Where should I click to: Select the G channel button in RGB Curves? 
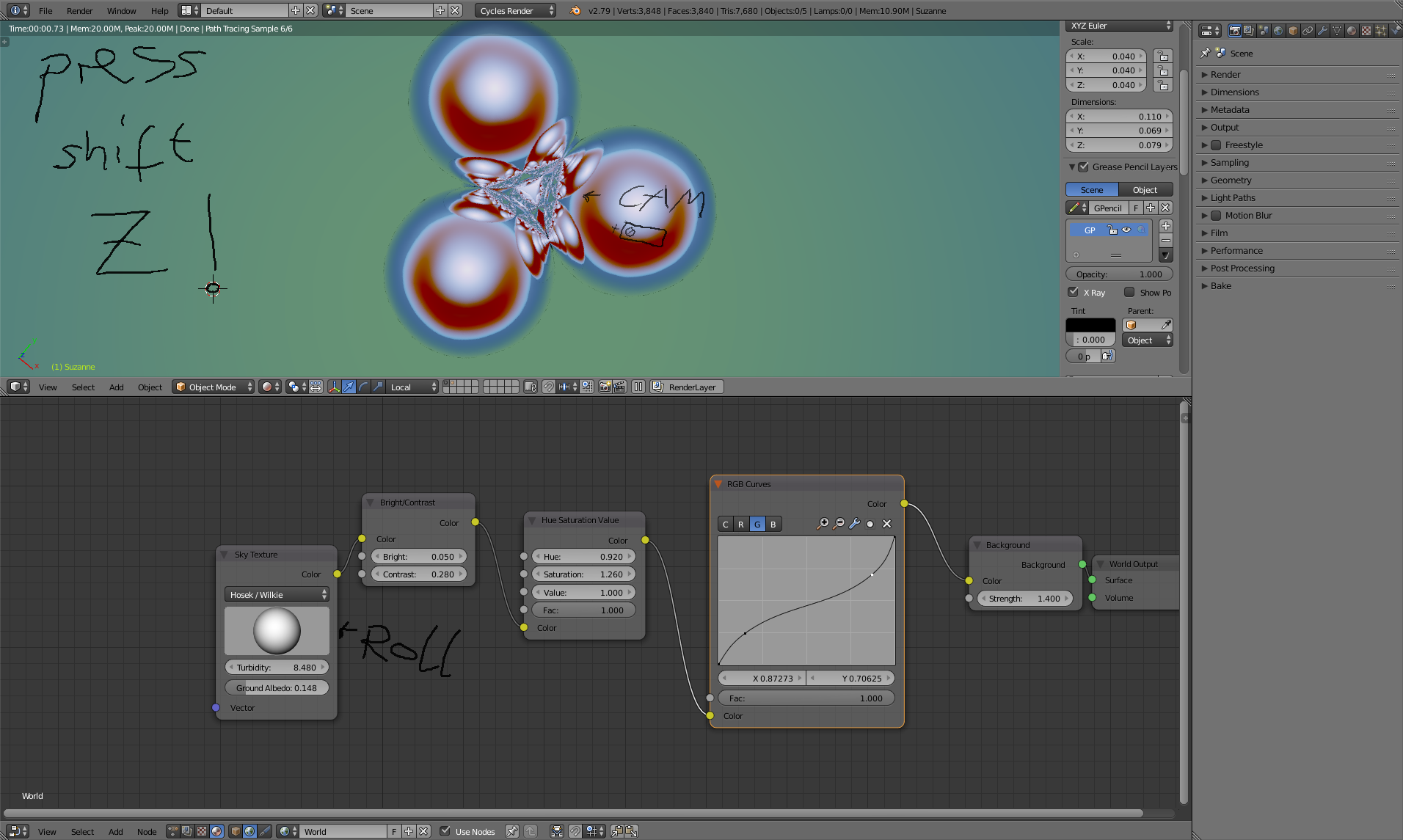757,525
